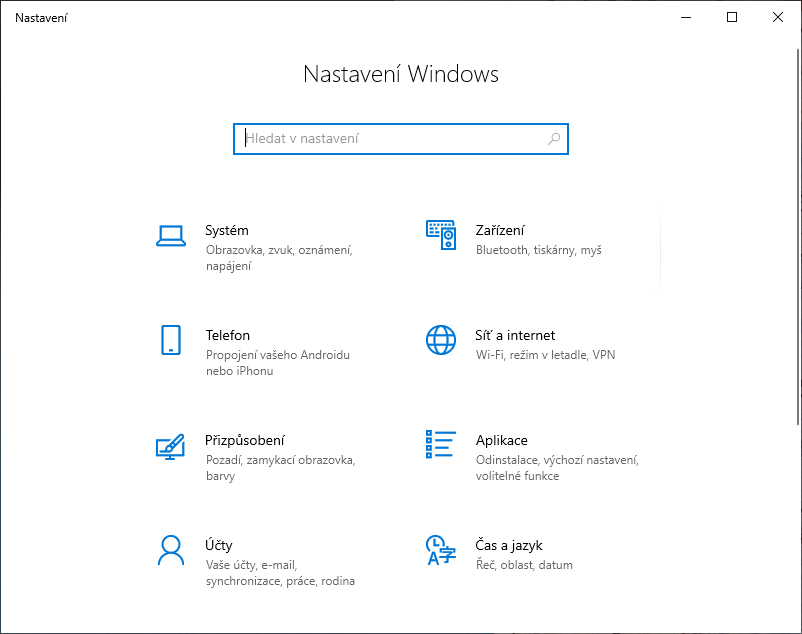
Task: Click the smartphone icon for Telefon
Action: tap(171, 340)
